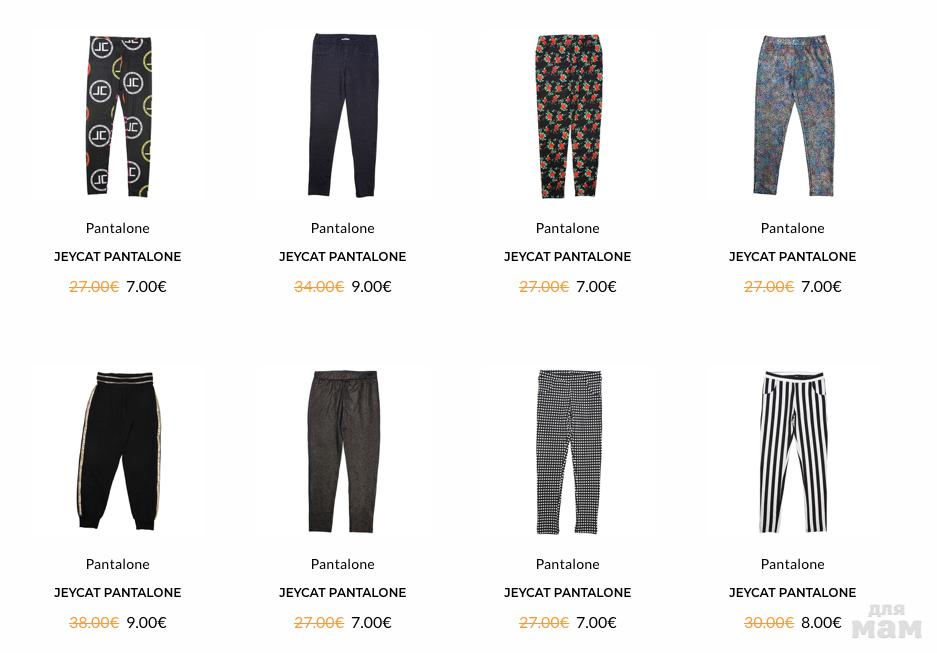Click Pantalone category label under gold-stripe joggers
The height and width of the screenshot is (653, 937).
point(118,564)
